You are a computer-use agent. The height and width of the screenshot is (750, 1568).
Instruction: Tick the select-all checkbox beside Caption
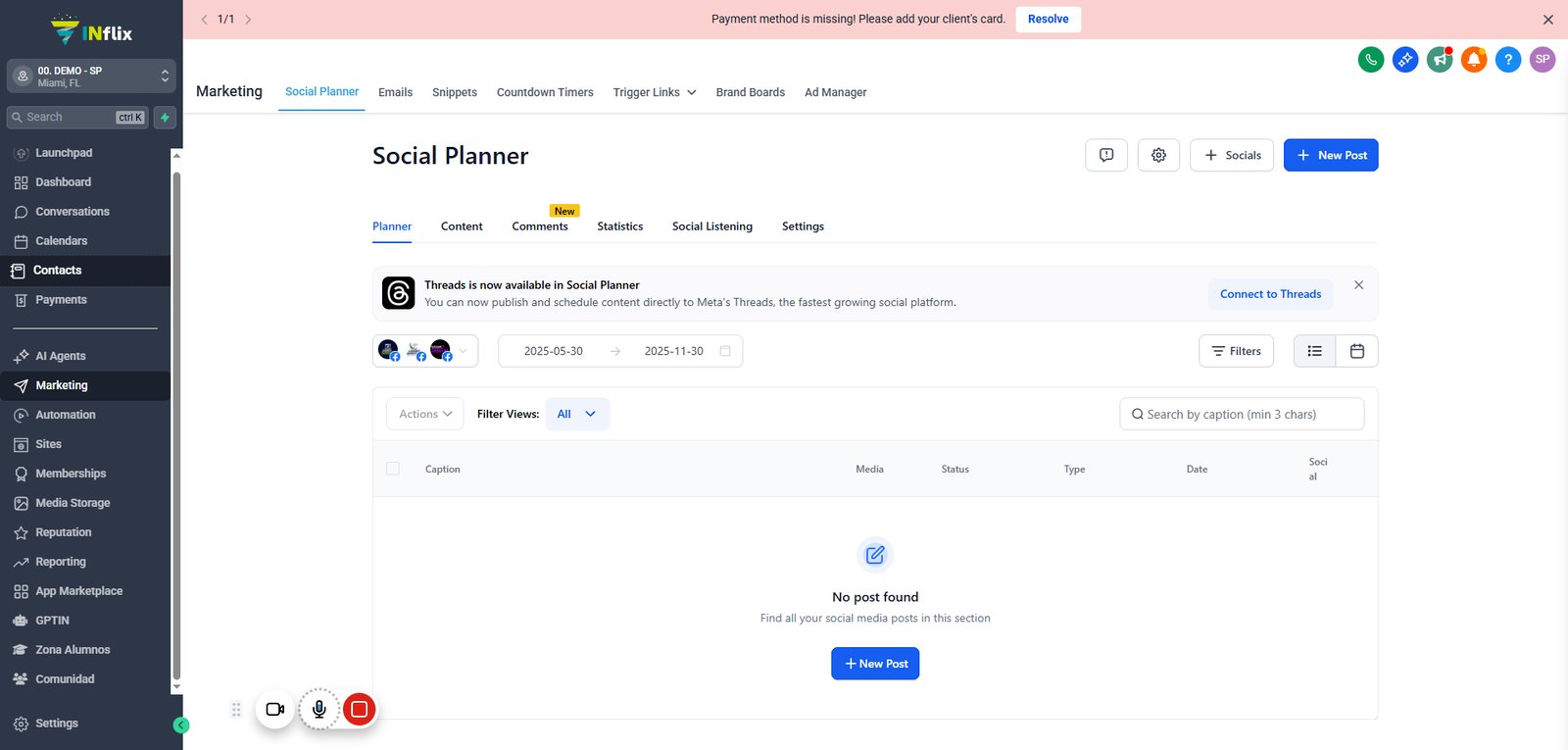(x=393, y=469)
